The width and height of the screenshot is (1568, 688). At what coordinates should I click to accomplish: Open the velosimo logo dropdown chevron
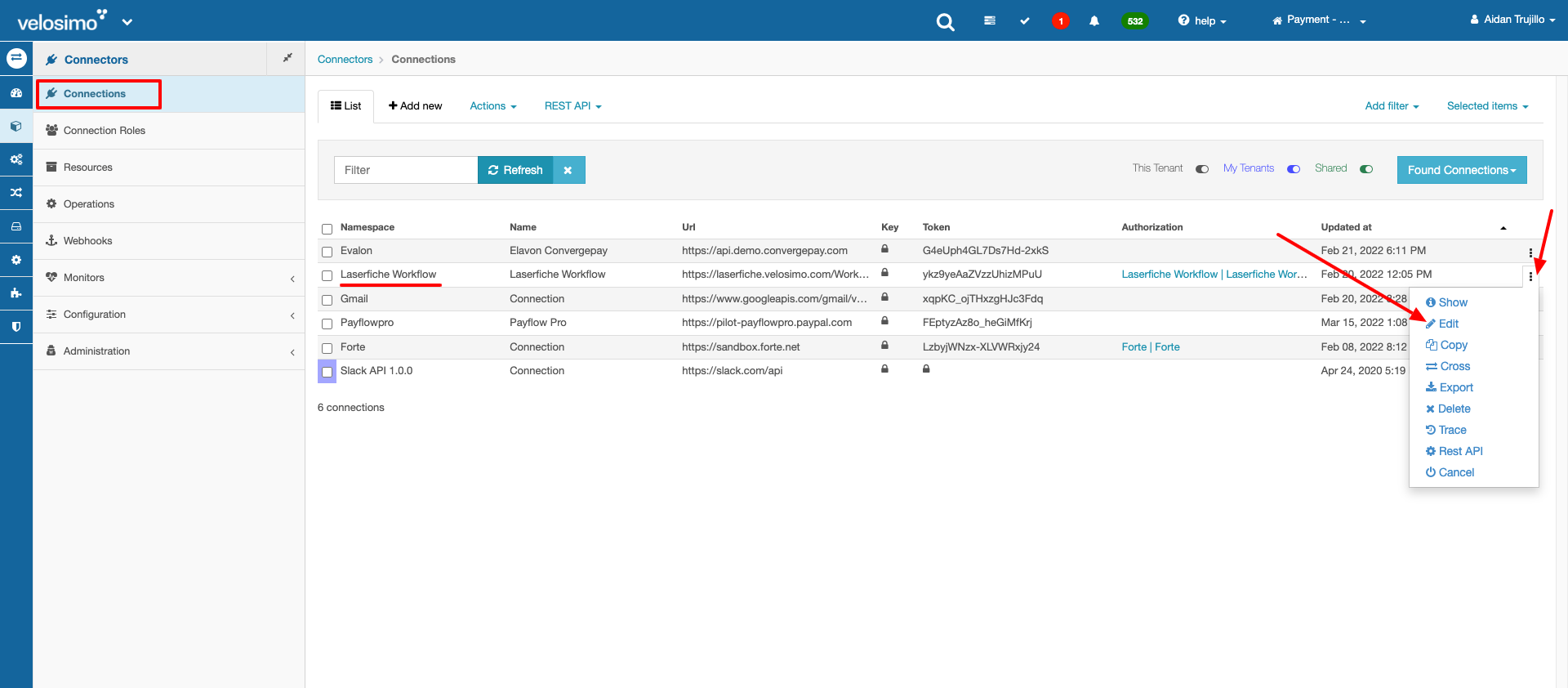pyautogui.click(x=127, y=22)
